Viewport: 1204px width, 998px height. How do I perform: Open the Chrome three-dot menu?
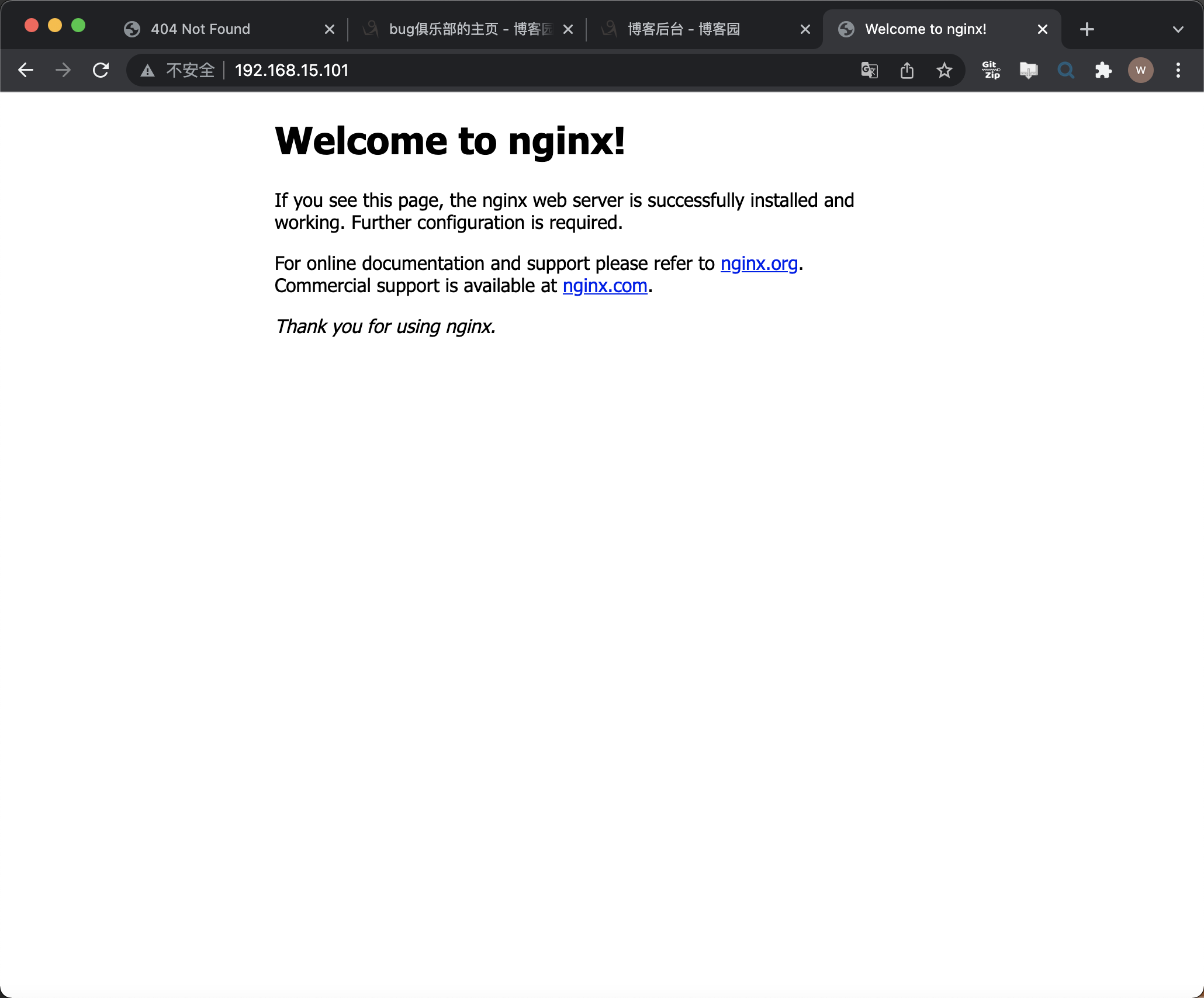pyautogui.click(x=1178, y=70)
